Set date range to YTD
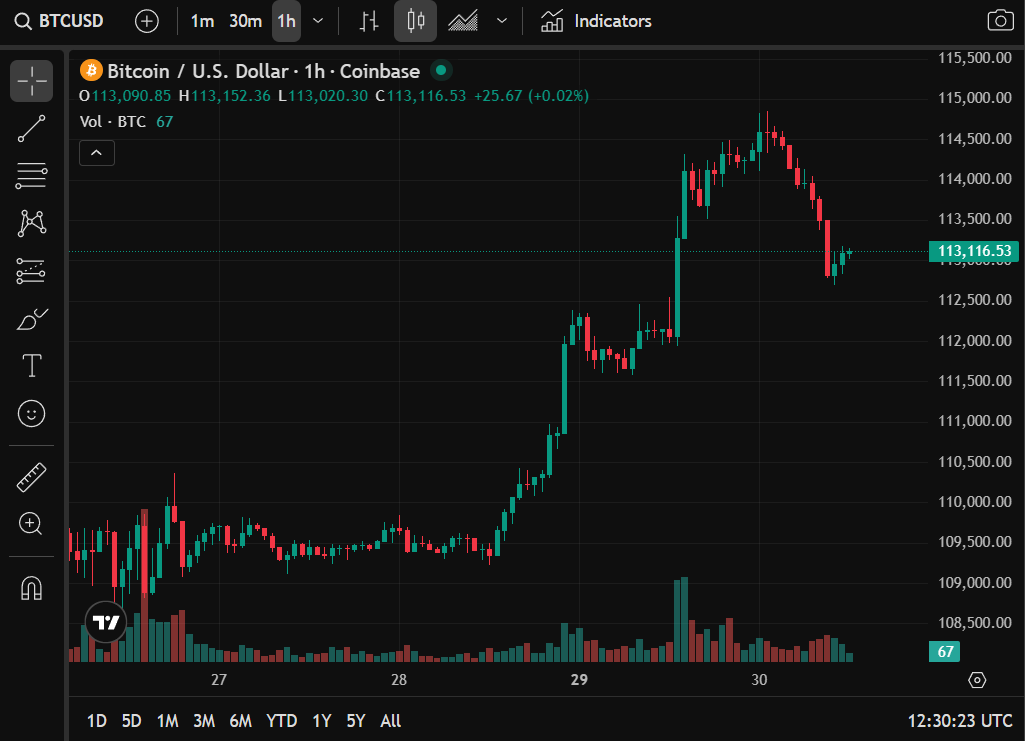Screen dimensions: 1027x741 tap(282, 721)
